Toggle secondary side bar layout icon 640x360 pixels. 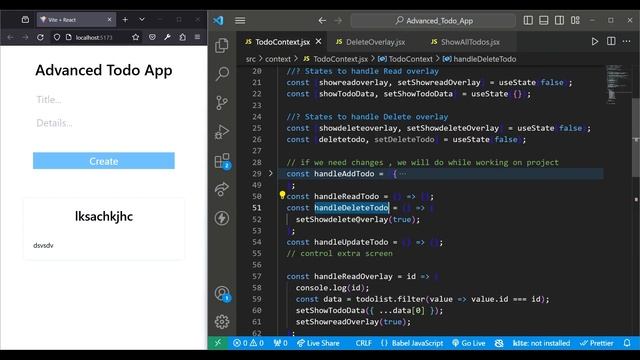(x=559, y=20)
